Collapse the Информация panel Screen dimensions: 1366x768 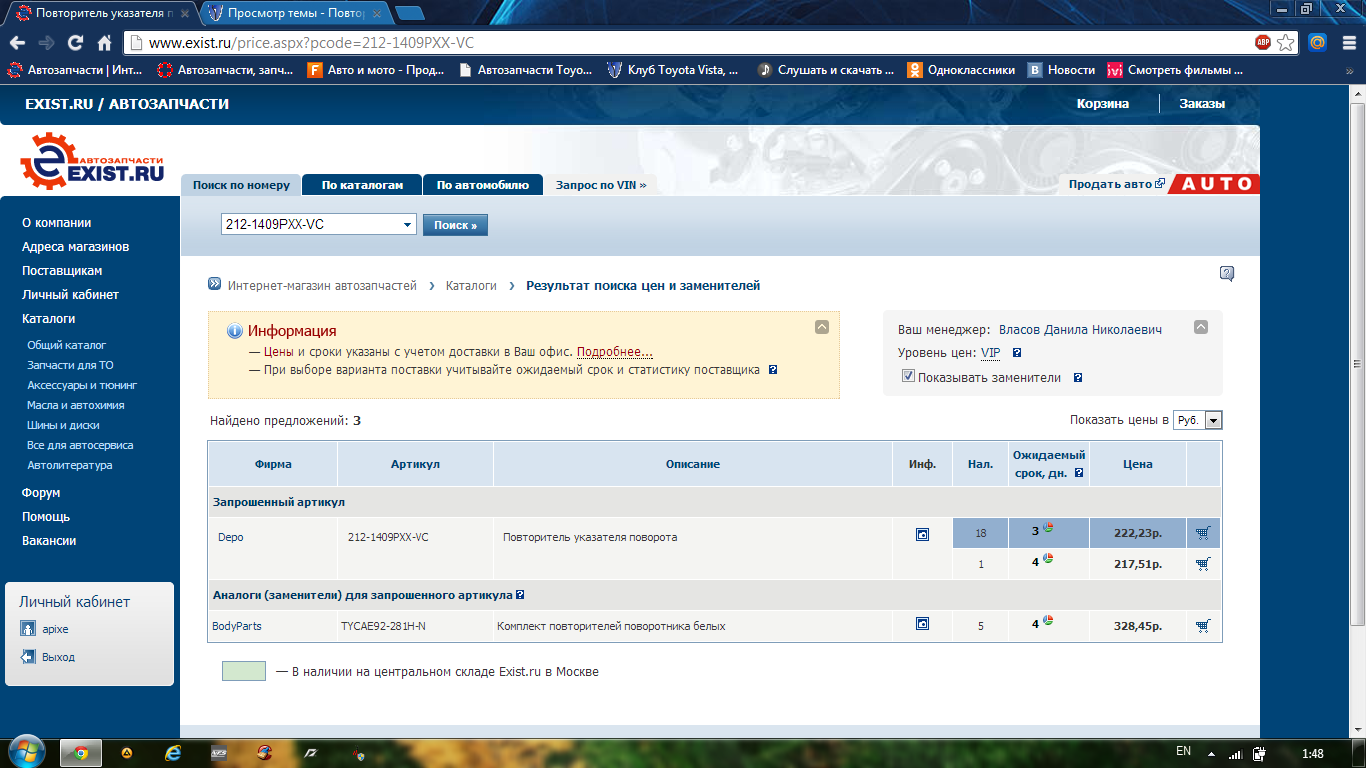(822, 327)
